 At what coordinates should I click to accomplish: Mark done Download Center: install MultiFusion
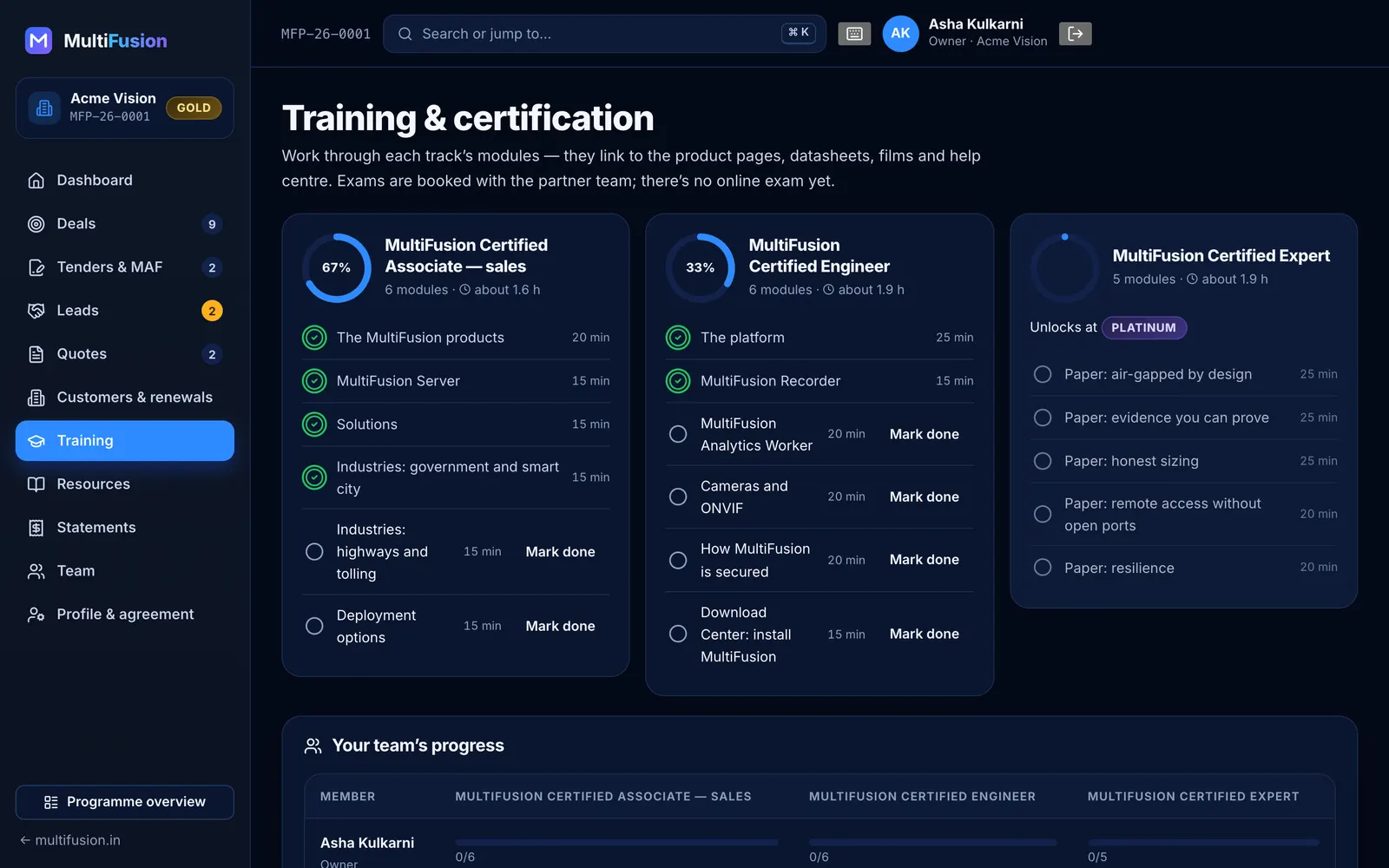point(924,635)
